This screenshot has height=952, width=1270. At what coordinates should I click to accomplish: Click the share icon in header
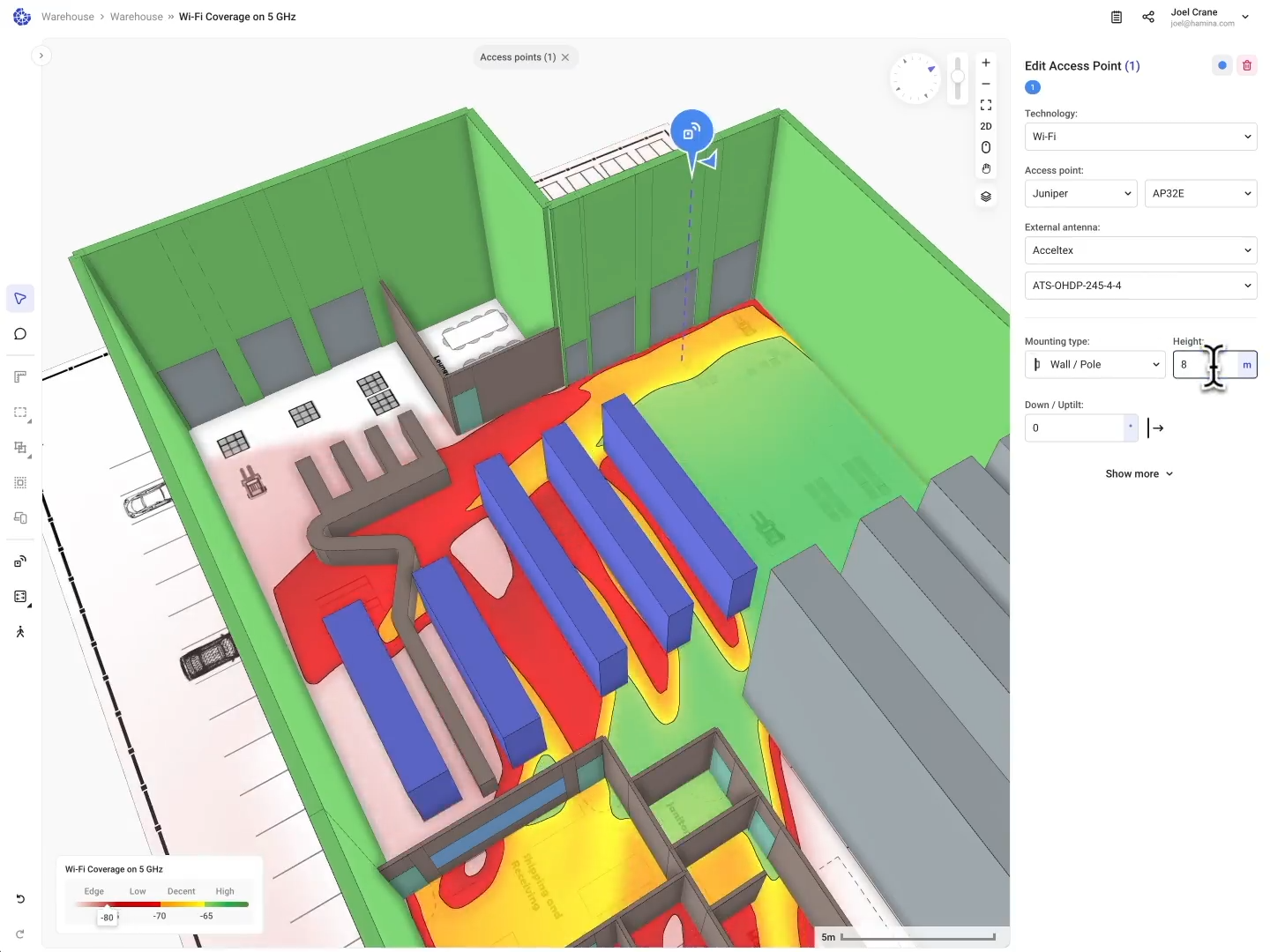1148,17
